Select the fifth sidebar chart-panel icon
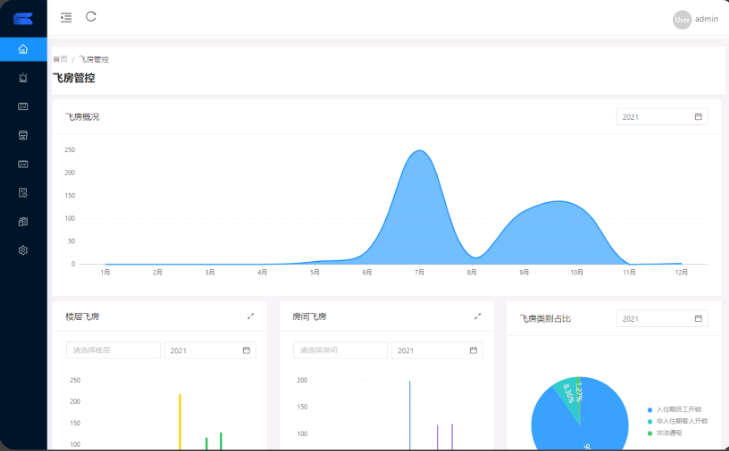The image size is (729, 451). click(23, 164)
